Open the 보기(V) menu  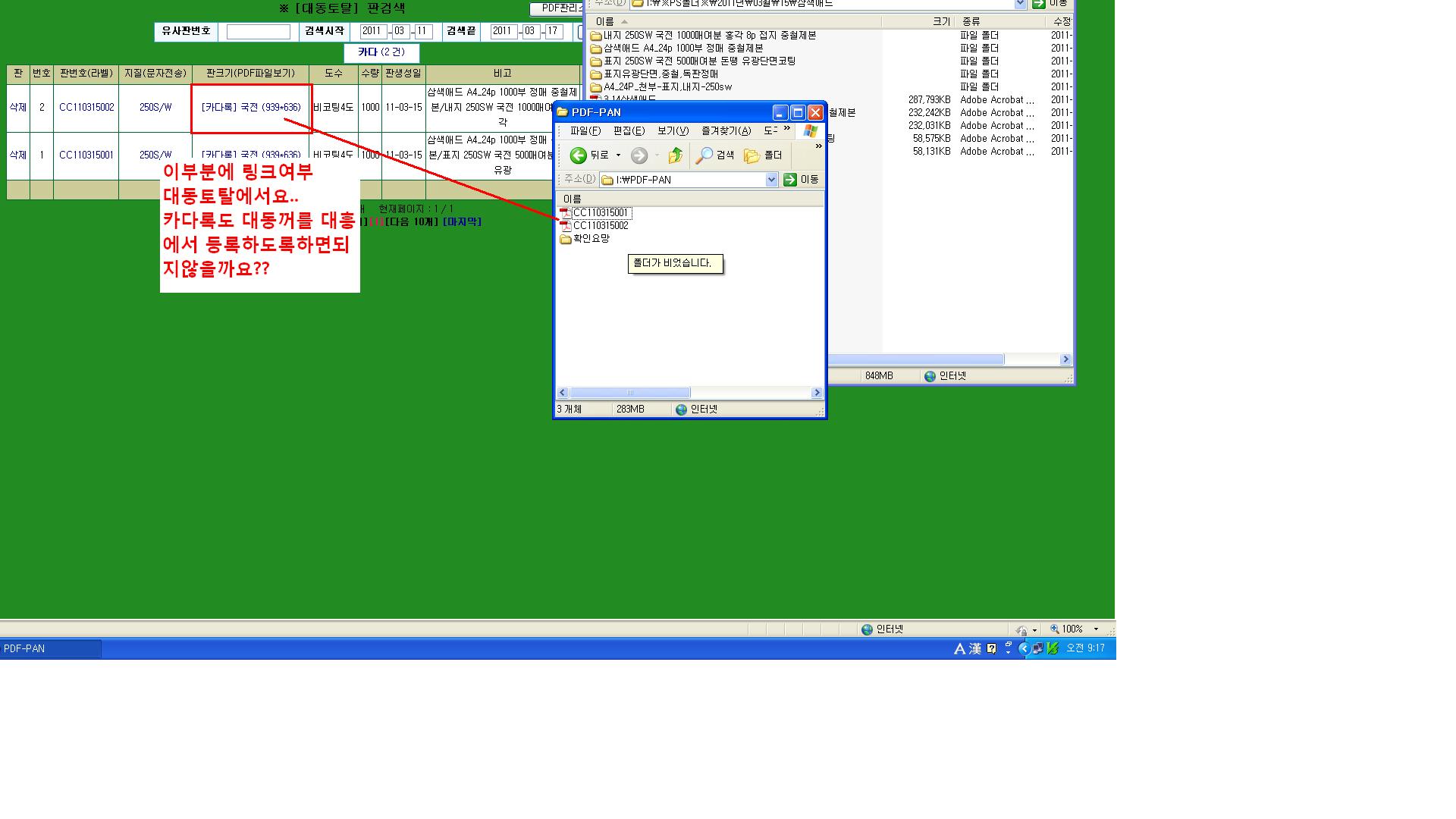(x=672, y=131)
